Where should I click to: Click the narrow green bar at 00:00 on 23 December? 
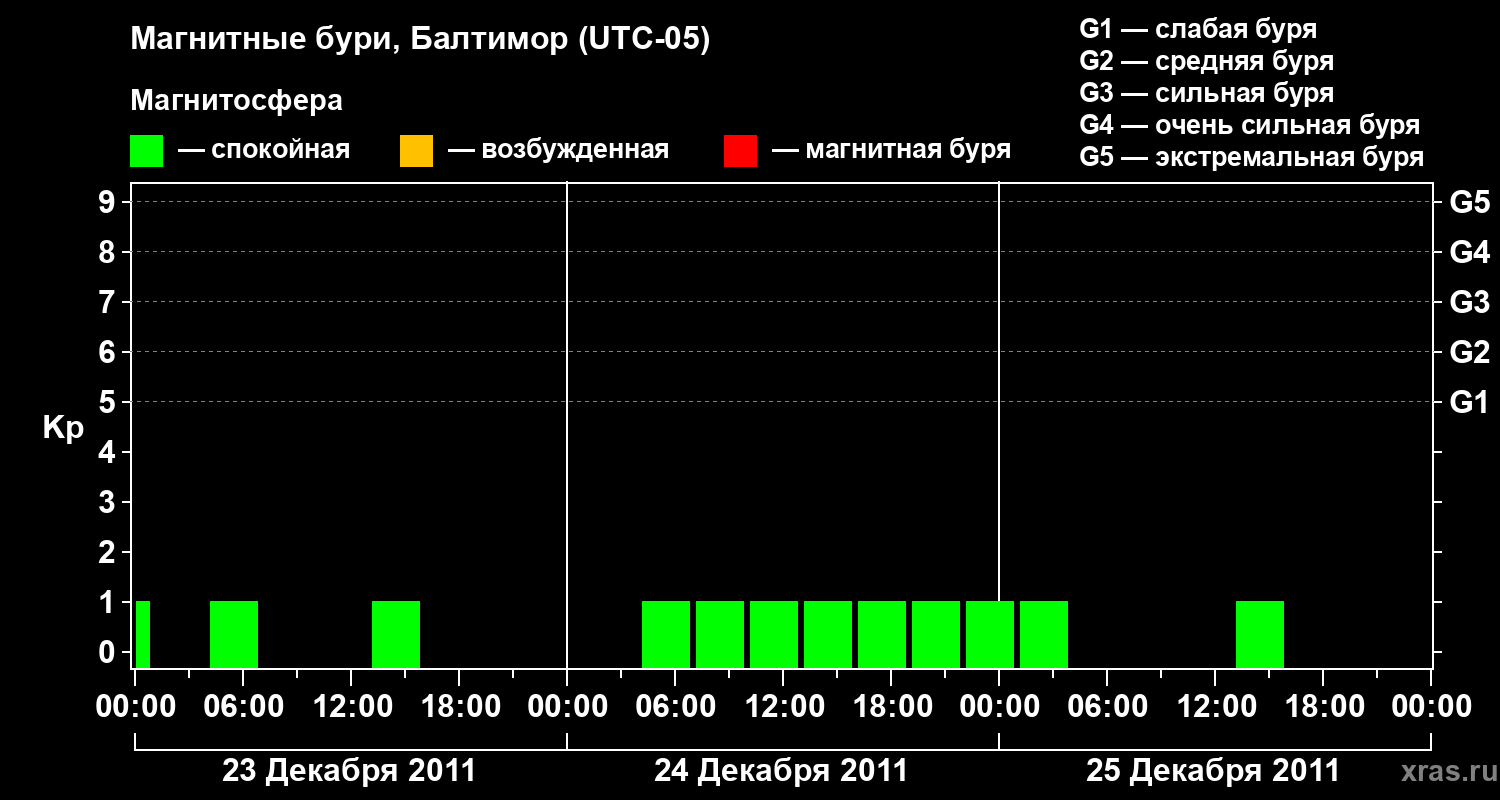pos(143,635)
